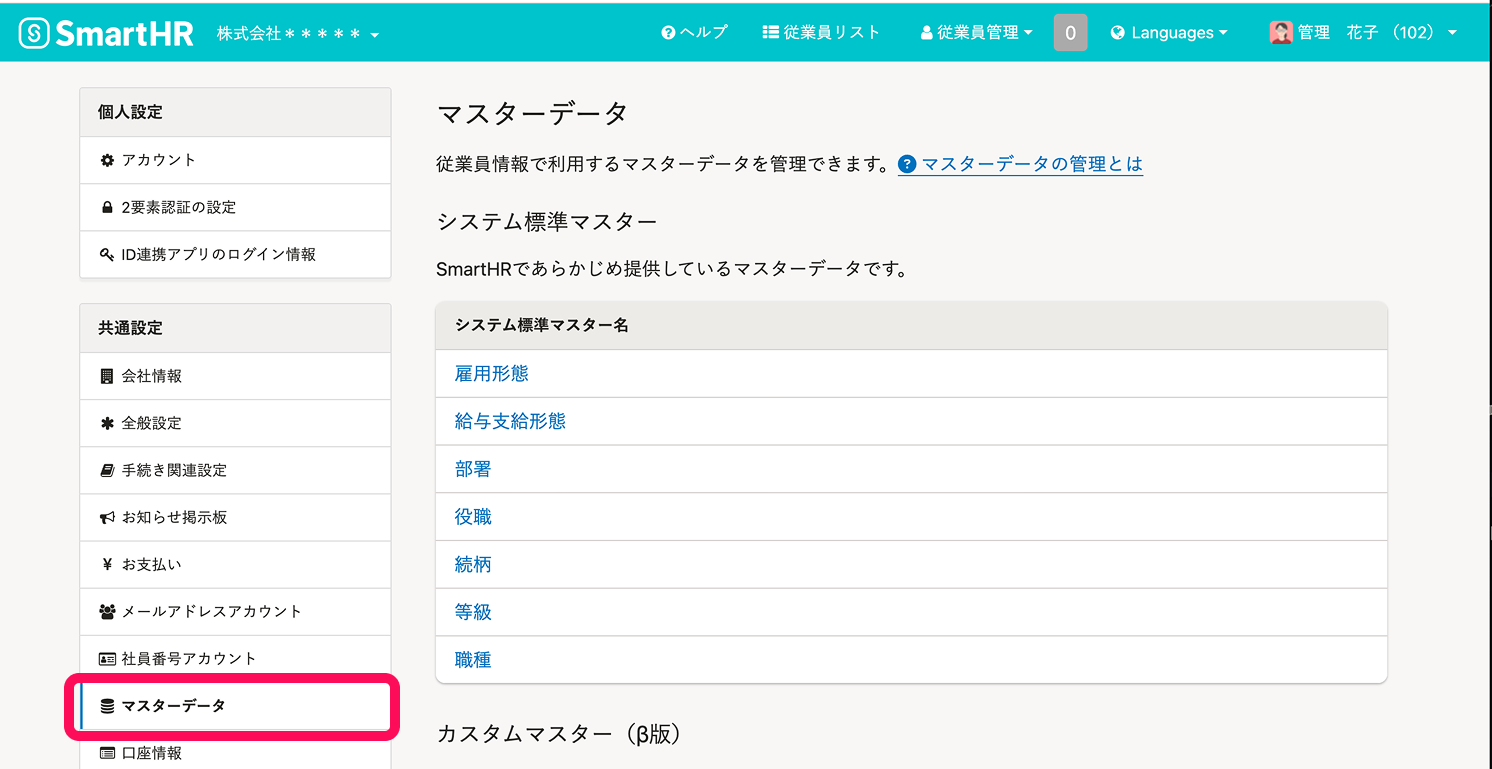1492x769 pixels.
Task: Open the 雇用形態 master link
Action: pos(491,374)
